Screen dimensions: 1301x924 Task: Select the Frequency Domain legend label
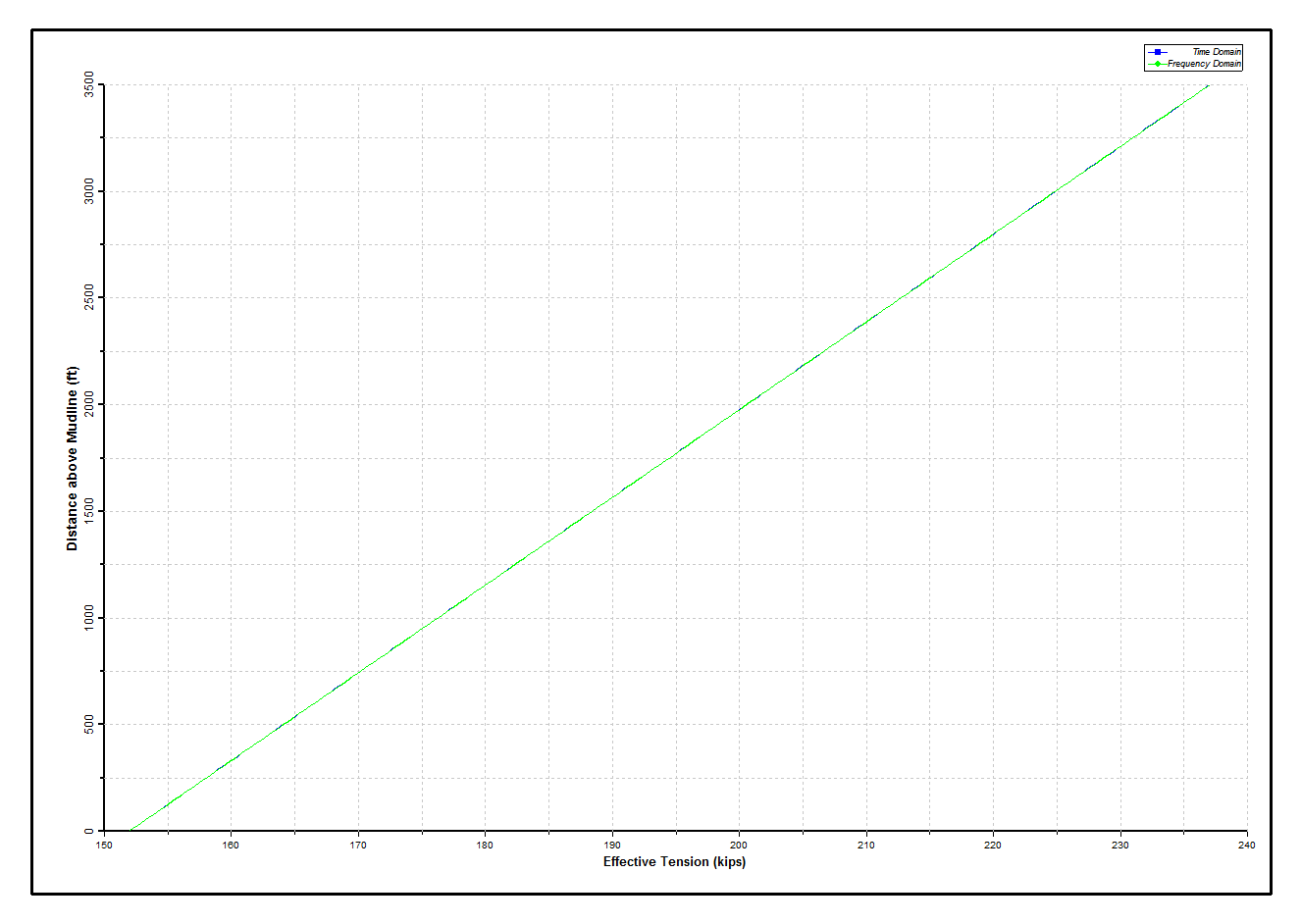click(x=1204, y=64)
